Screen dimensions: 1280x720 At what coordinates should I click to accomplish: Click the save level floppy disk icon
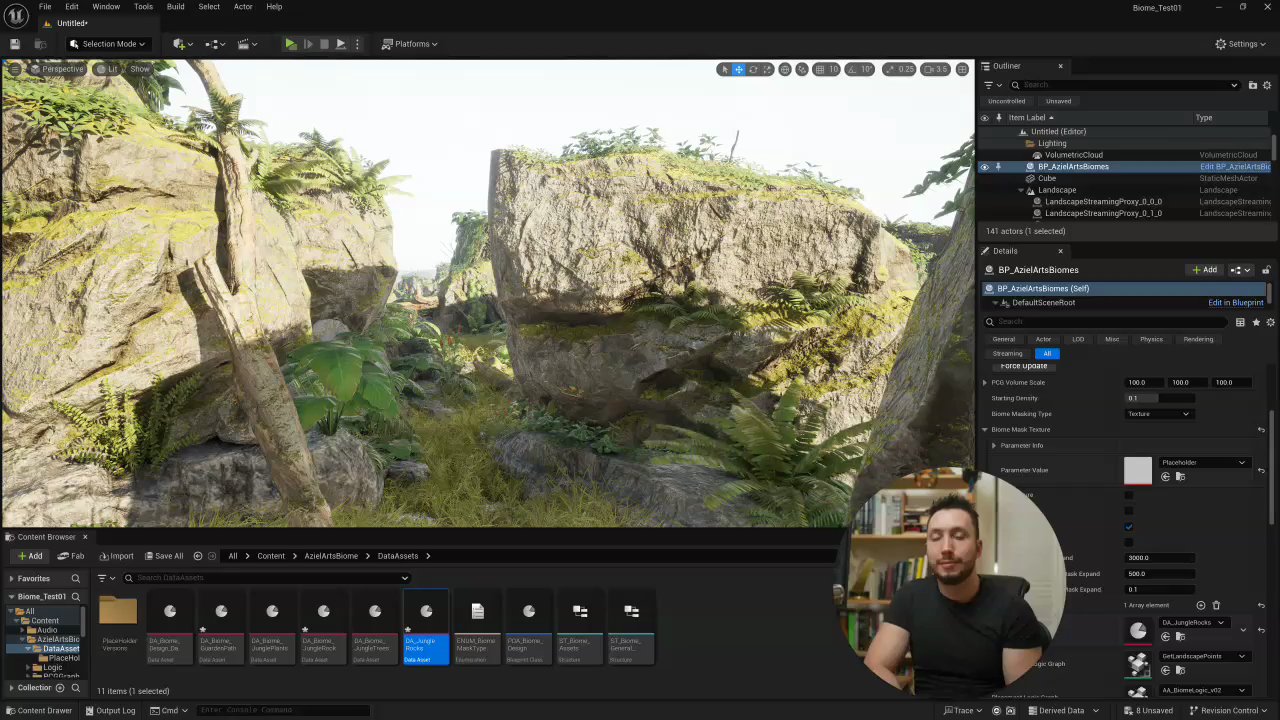click(15, 44)
